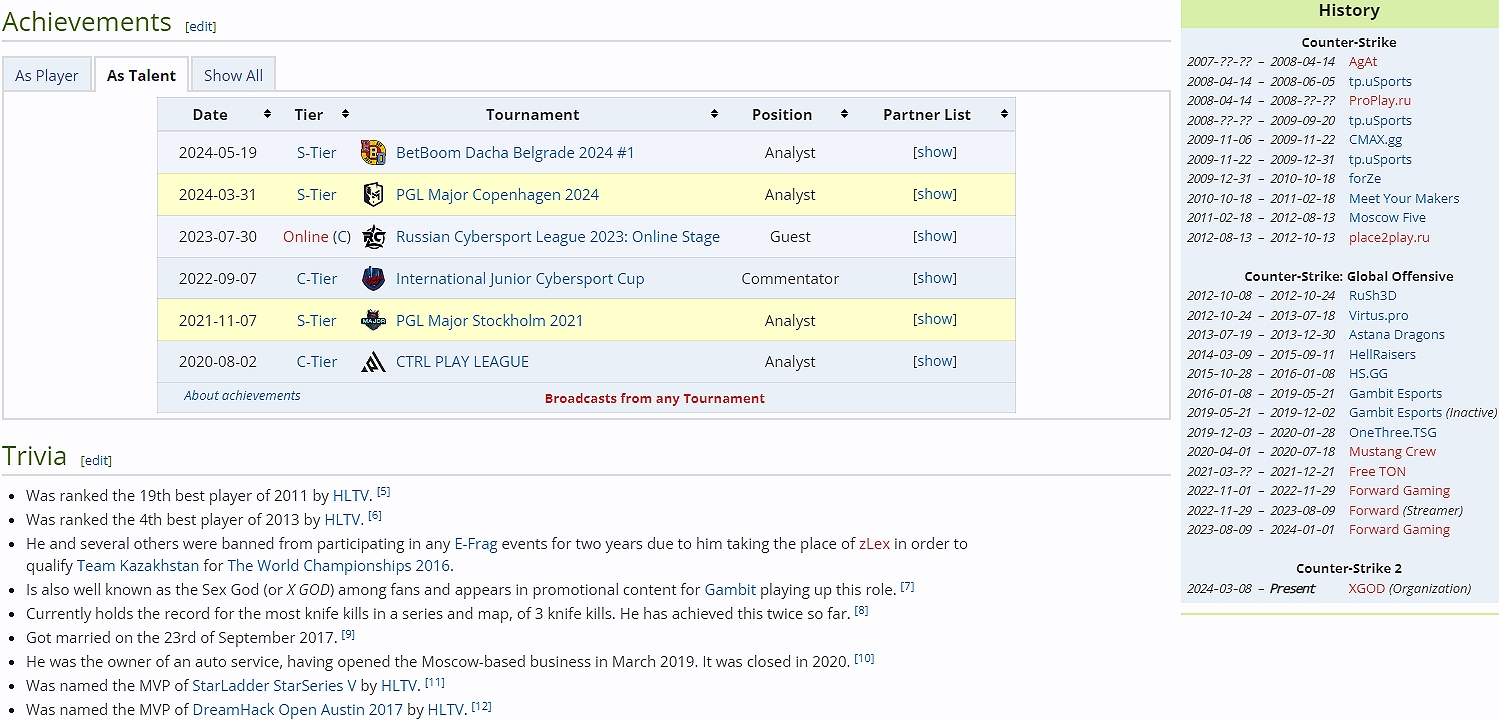Open Meet Your Makers team link

click(x=1404, y=199)
